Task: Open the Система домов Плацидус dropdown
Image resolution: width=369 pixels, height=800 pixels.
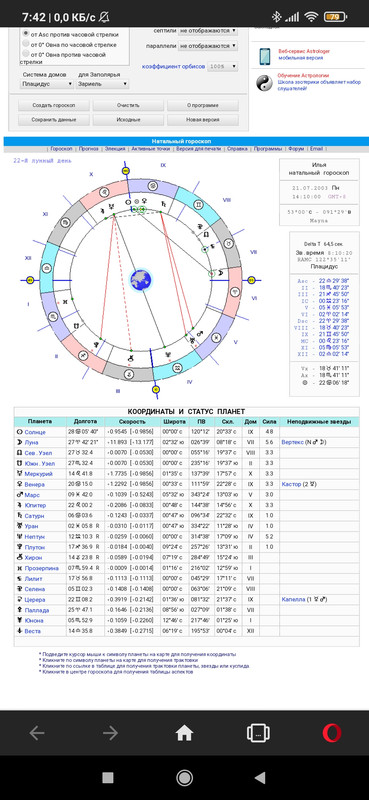Action: pos(47,84)
